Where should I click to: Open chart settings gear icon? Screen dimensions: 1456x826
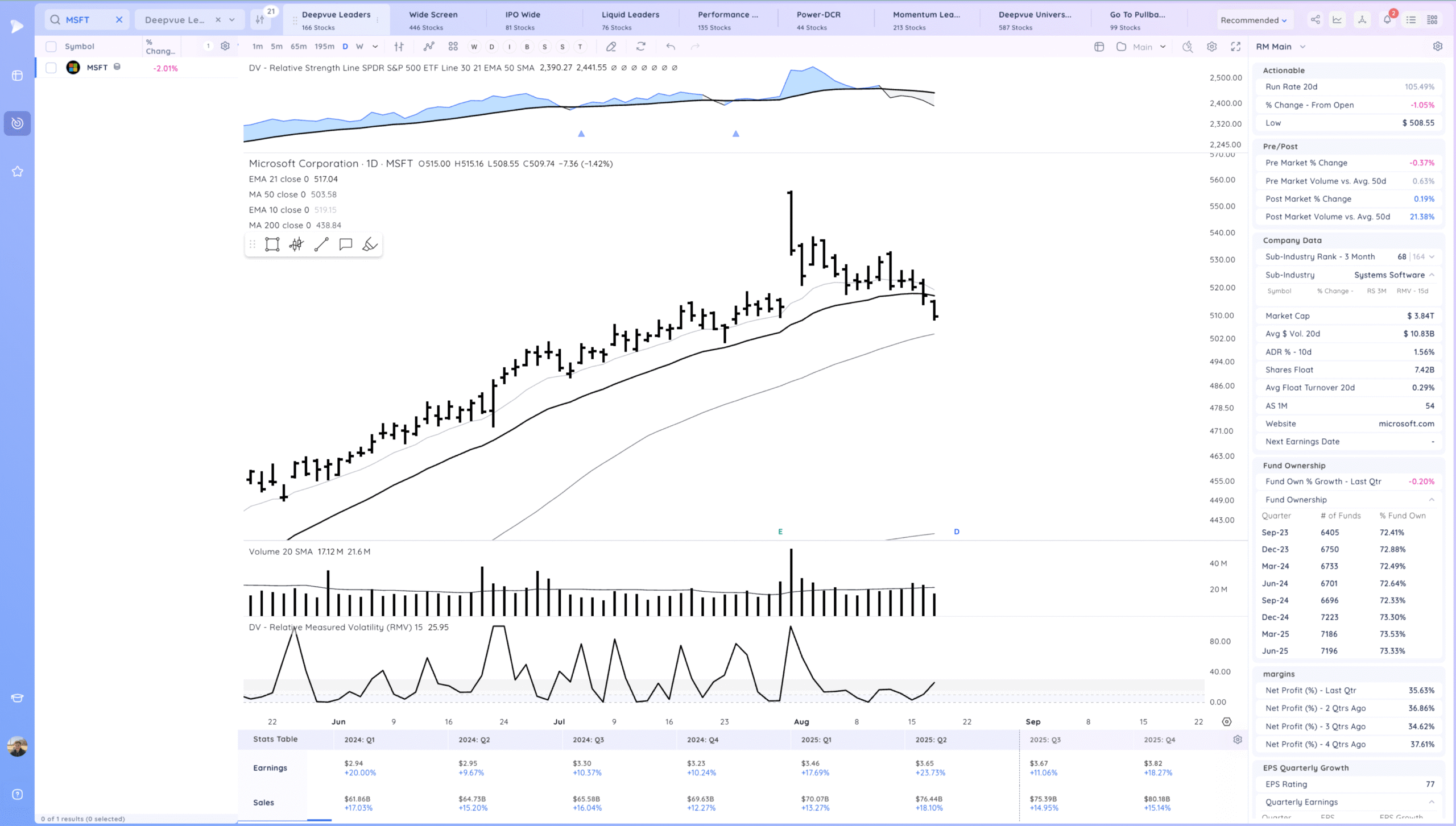point(1212,47)
